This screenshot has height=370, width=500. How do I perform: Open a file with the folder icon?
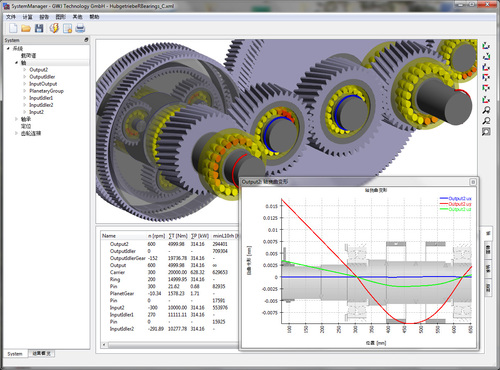click(26, 28)
